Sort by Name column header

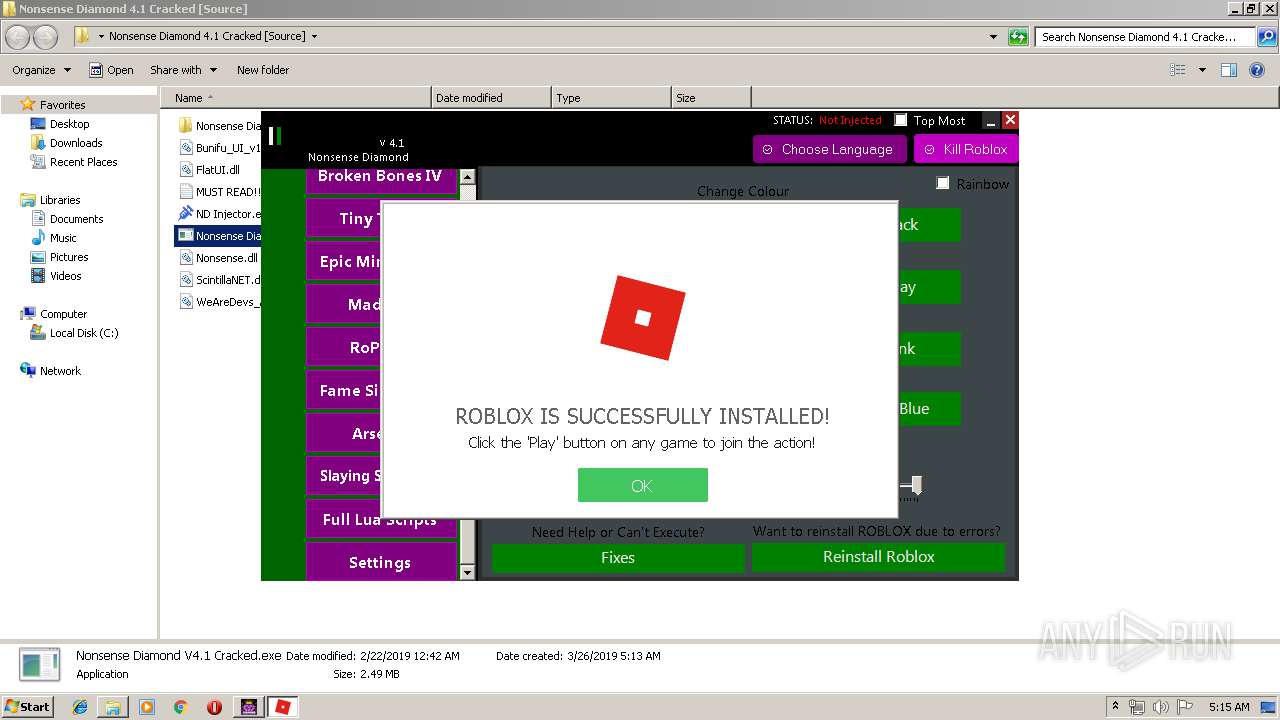296,98
